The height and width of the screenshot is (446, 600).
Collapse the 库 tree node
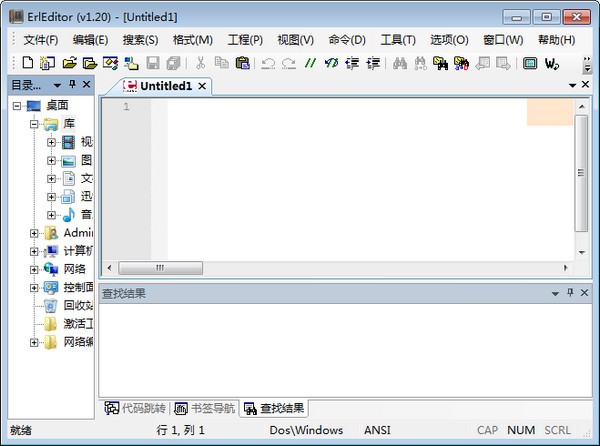pos(35,124)
